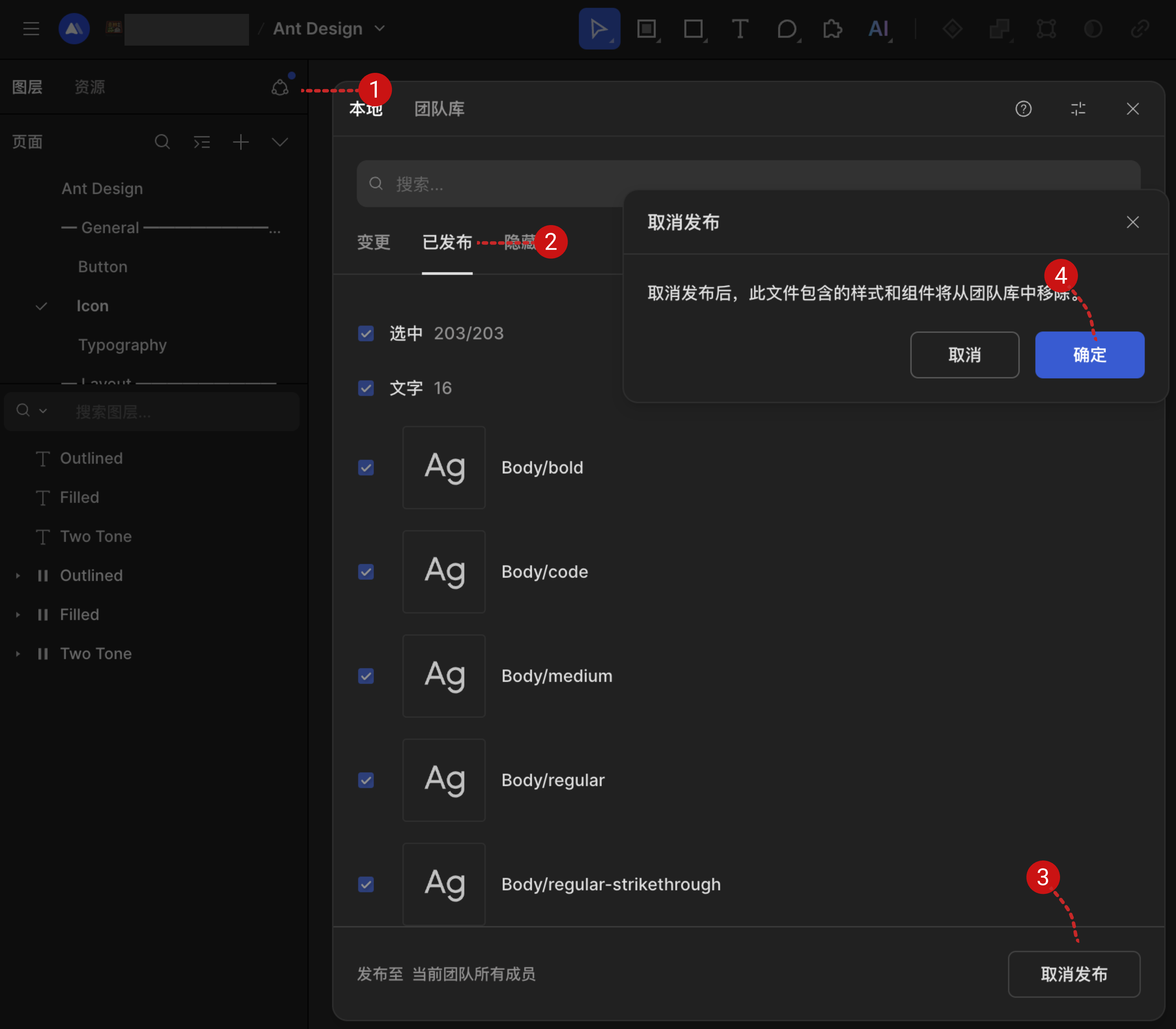
Task: Toggle the 文字 16 group checkbox
Action: pos(365,388)
